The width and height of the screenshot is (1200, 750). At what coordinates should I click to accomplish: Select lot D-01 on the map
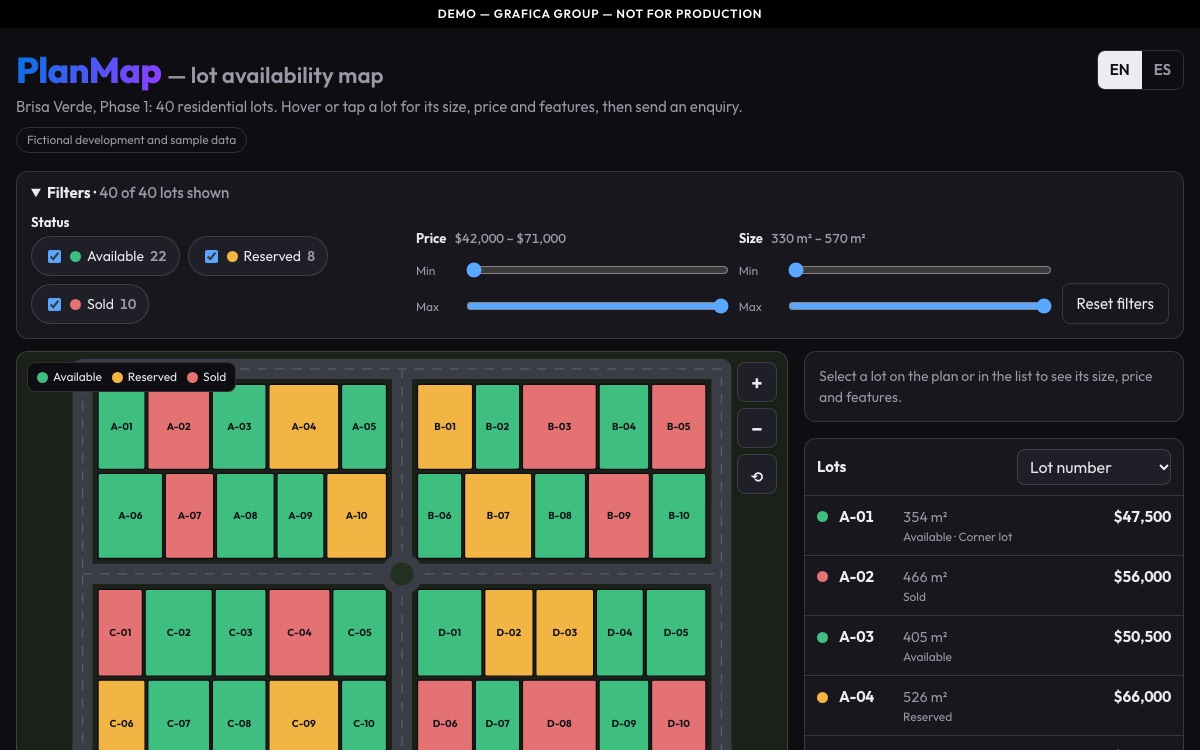click(x=450, y=633)
